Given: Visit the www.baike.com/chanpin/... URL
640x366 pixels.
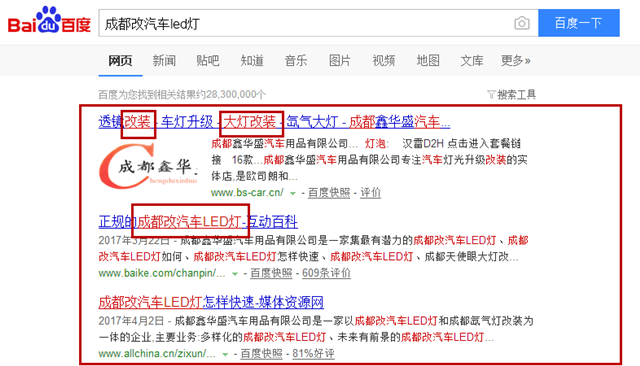Looking at the screenshot, I should tap(162, 273).
